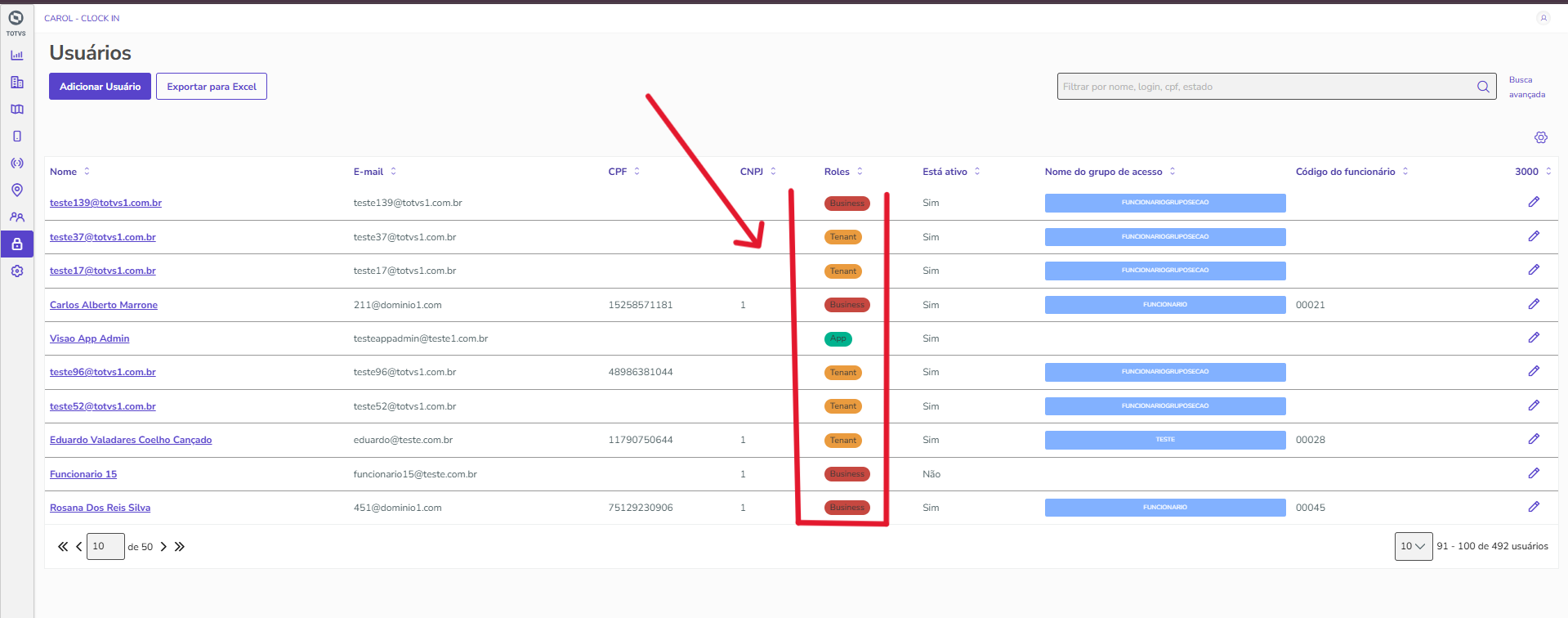Open the location pin sidebar icon
The height and width of the screenshot is (618, 1568).
click(x=16, y=190)
